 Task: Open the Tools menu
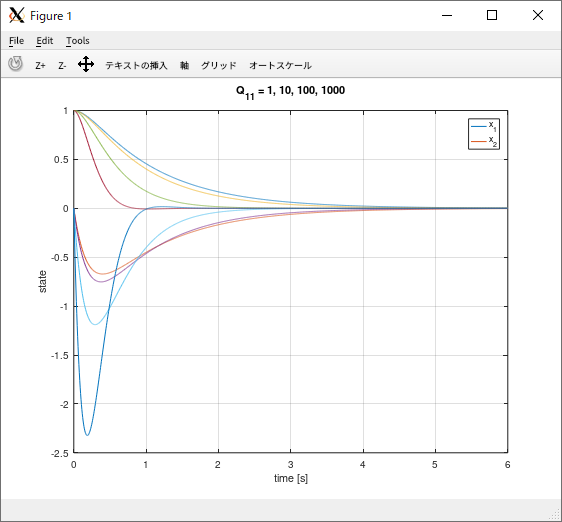(x=78, y=41)
